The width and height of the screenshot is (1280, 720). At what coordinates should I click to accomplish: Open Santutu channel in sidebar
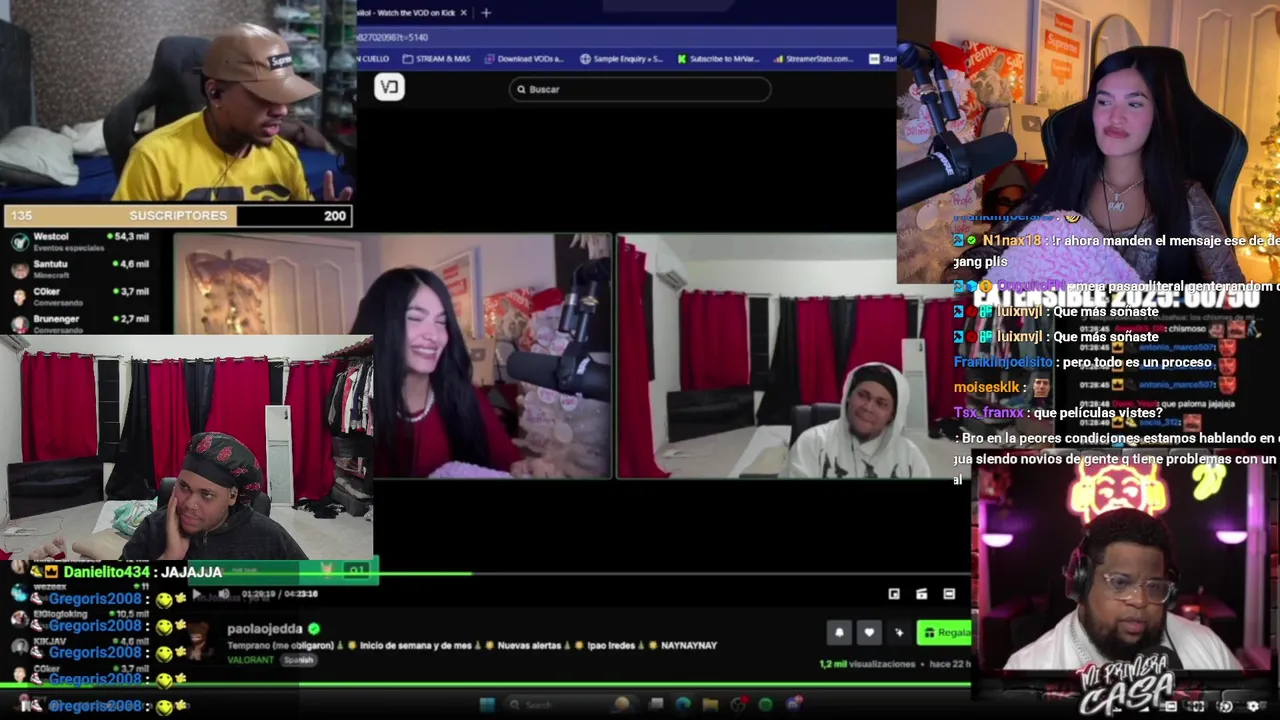(x=80, y=269)
